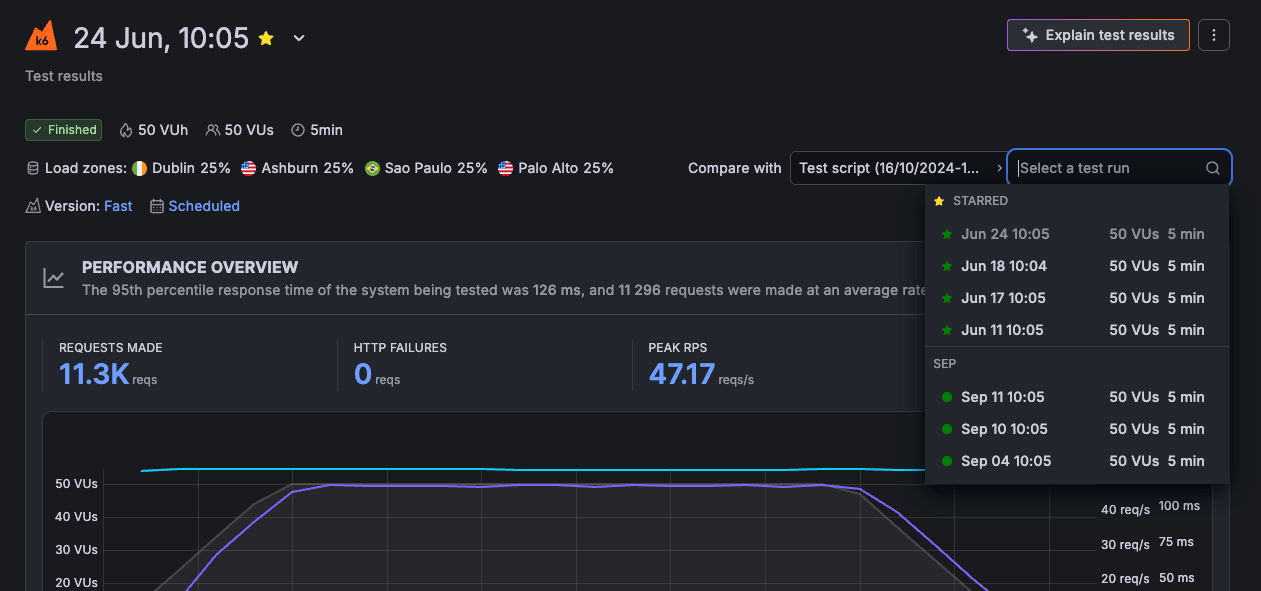Viewport: 1261px width, 591px height.
Task: Select starred run Jun 18 10:04
Action: (x=1075, y=266)
